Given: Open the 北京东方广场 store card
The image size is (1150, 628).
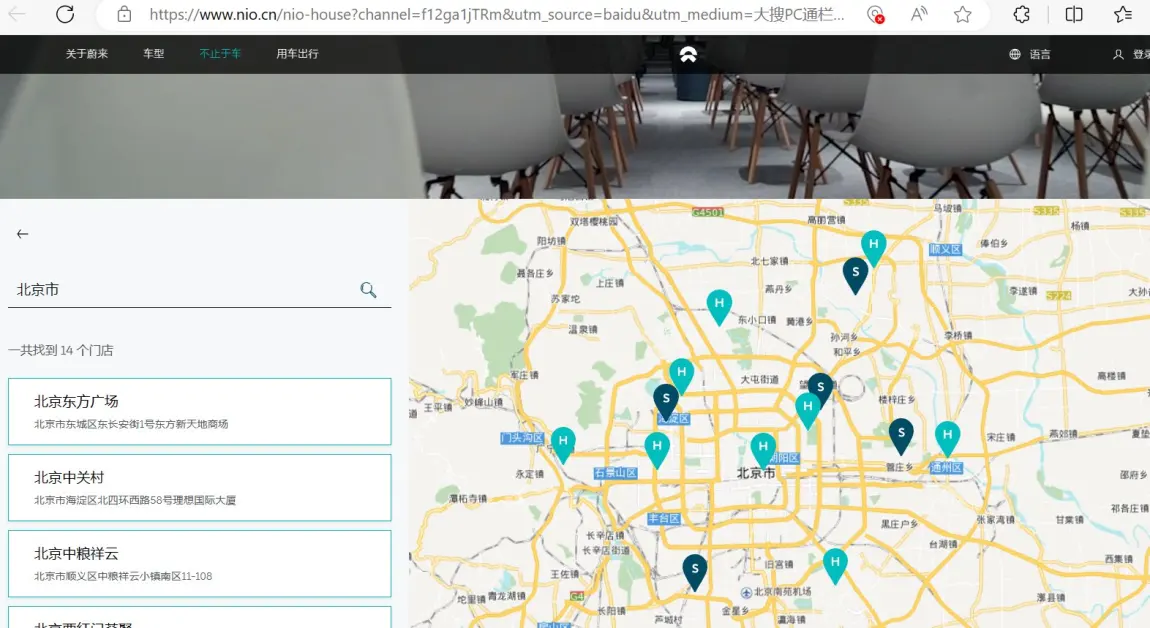Looking at the screenshot, I should coord(199,412).
